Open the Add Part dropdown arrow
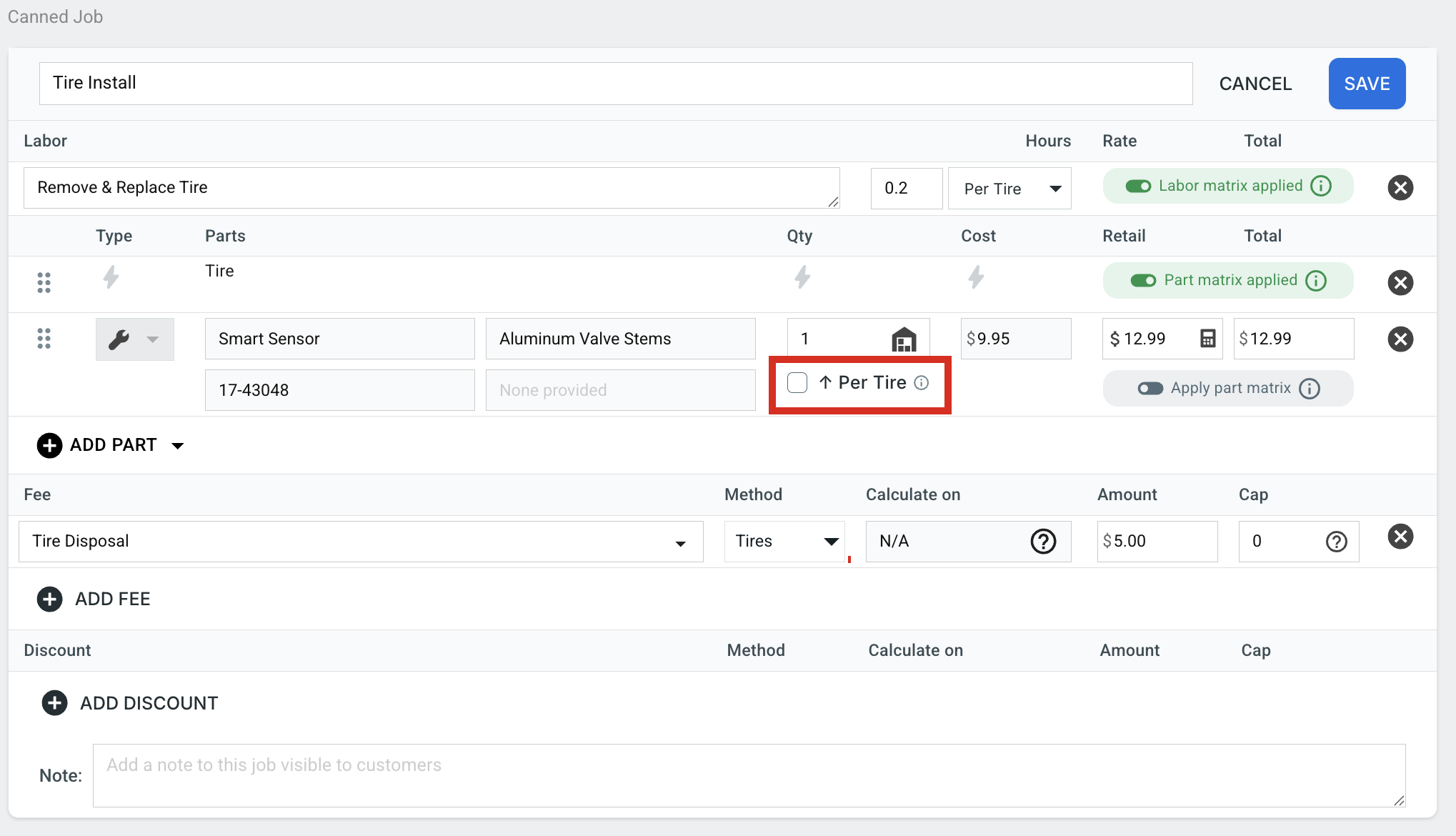This screenshot has height=836, width=1456. [x=178, y=446]
